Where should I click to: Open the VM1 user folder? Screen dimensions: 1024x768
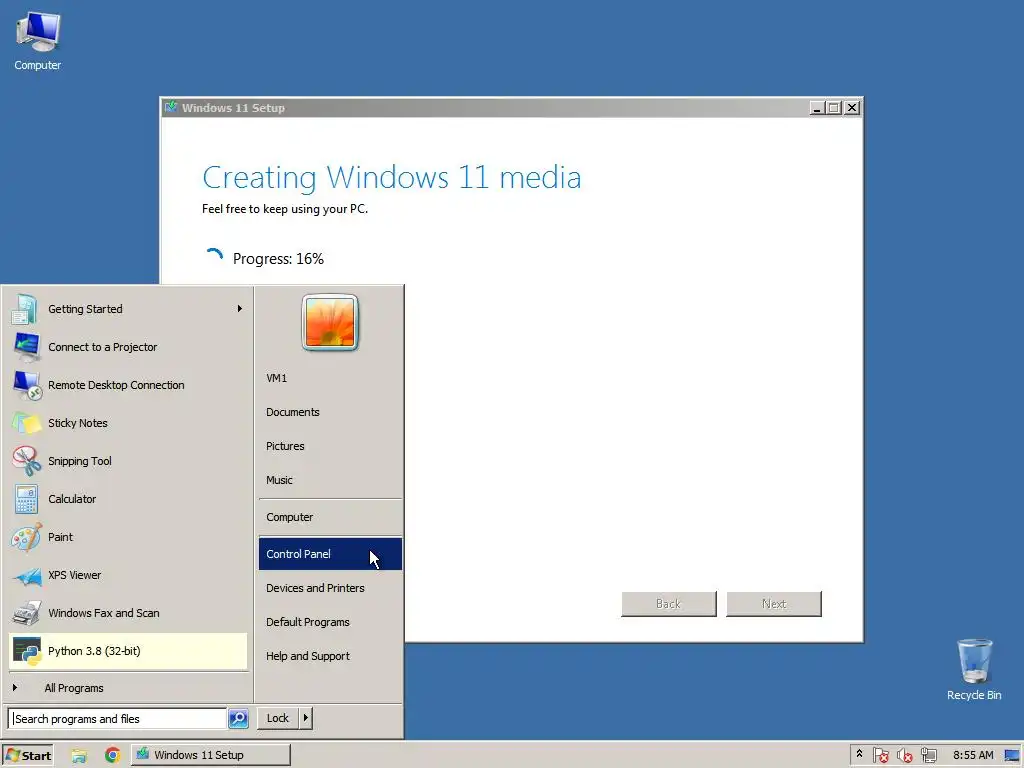click(330, 378)
